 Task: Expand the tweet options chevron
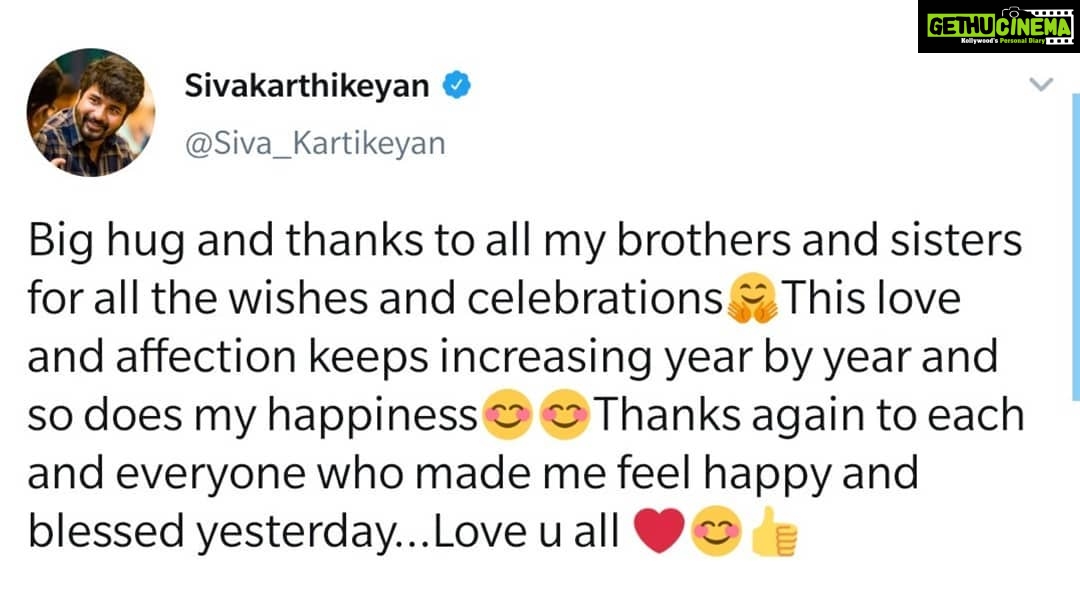click(x=1041, y=85)
